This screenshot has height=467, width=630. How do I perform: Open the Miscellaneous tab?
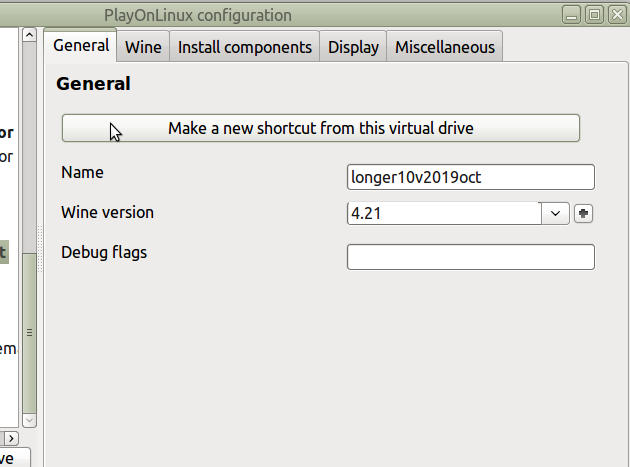(x=445, y=47)
